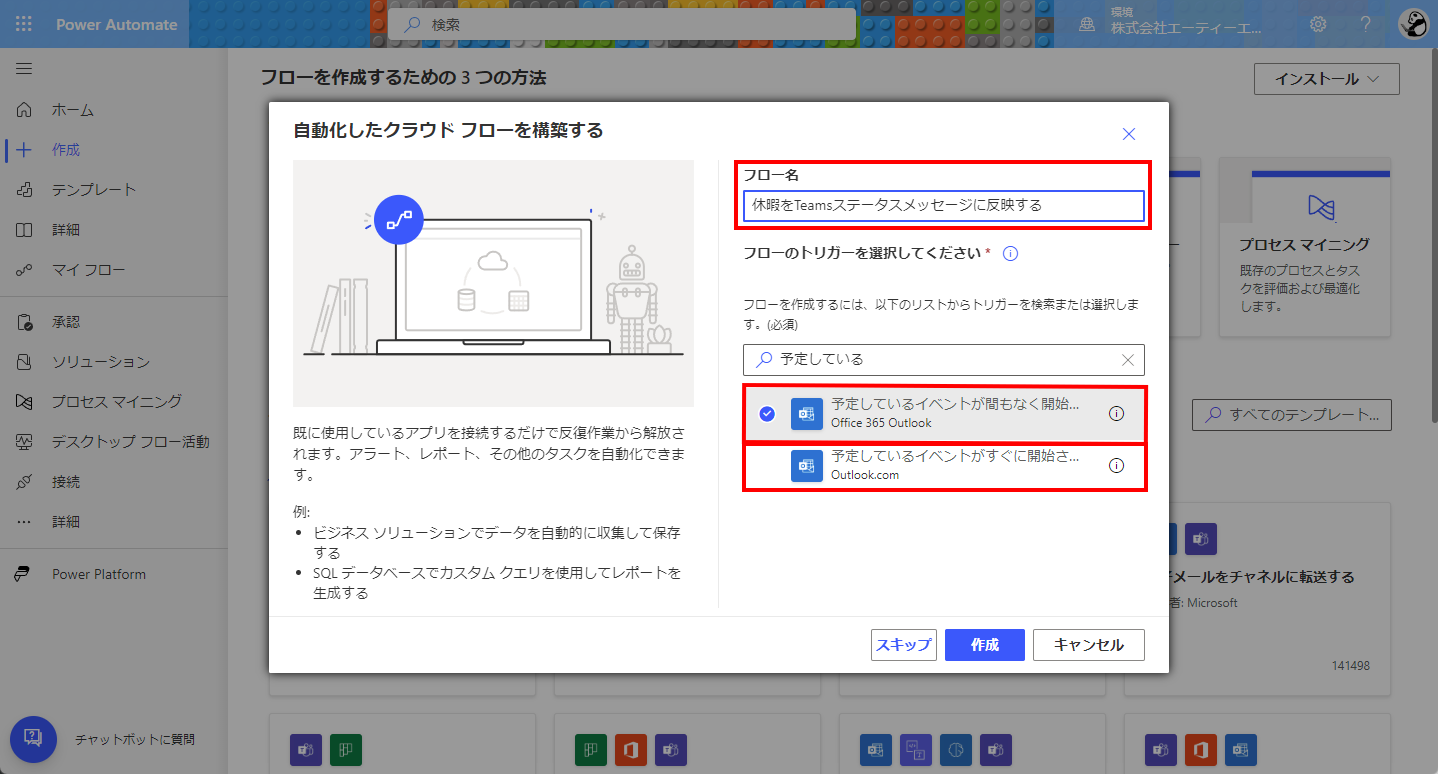Select the Outlook.com trigger option
The width and height of the screenshot is (1438, 774).
[x=944, y=466]
